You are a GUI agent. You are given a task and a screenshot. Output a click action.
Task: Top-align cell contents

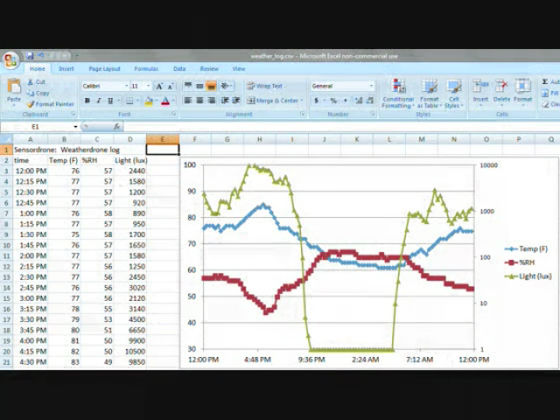(188, 86)
